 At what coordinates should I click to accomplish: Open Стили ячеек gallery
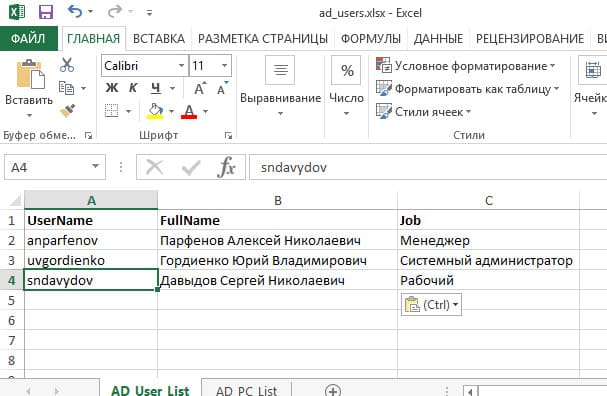pyautogui.click(x=424, y=112)
